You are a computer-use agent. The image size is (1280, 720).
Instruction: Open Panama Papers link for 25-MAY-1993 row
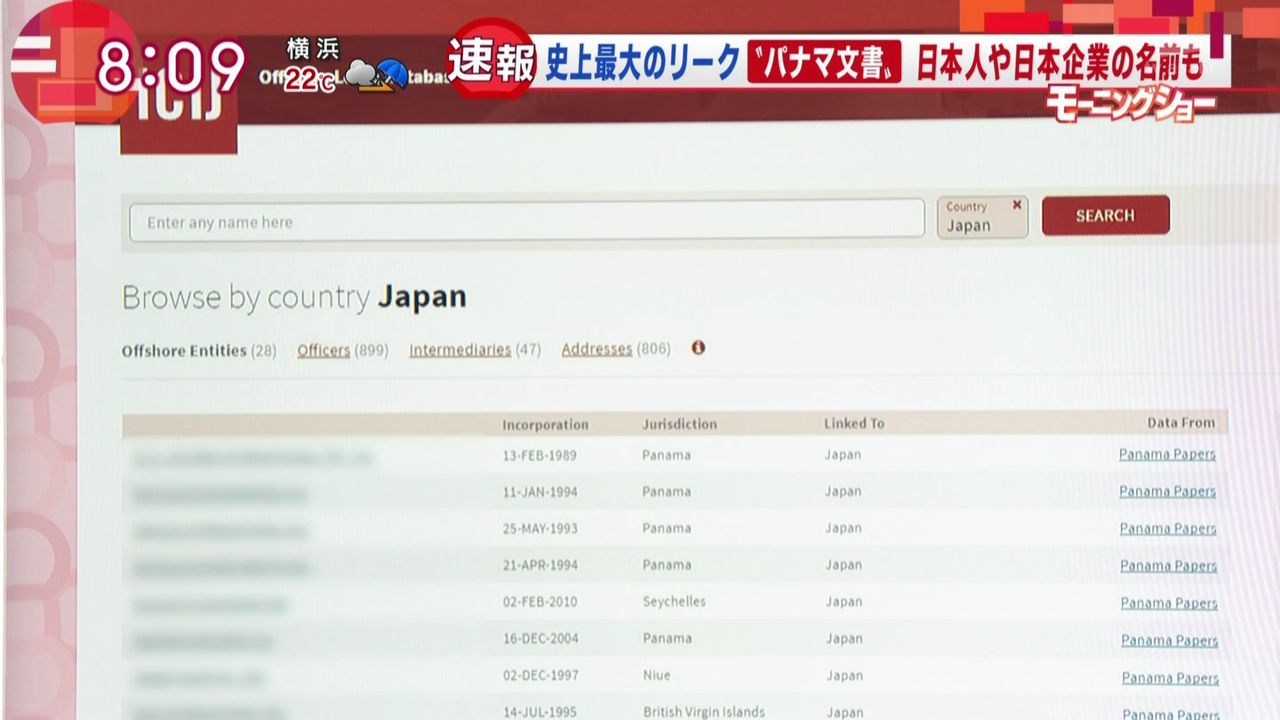pyautogui.click(x=1168, y=528)
